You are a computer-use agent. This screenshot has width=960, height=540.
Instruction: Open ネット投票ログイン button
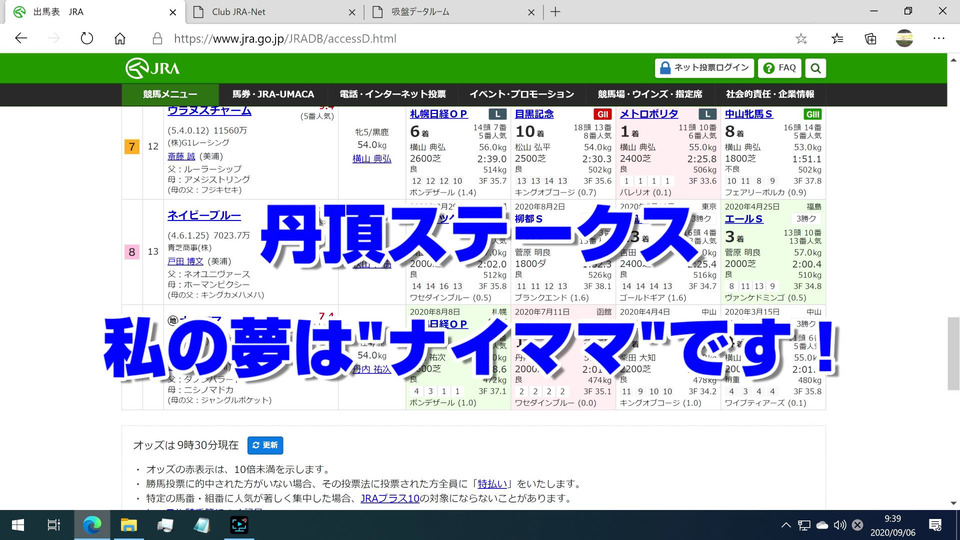click(x=704, y=68)
